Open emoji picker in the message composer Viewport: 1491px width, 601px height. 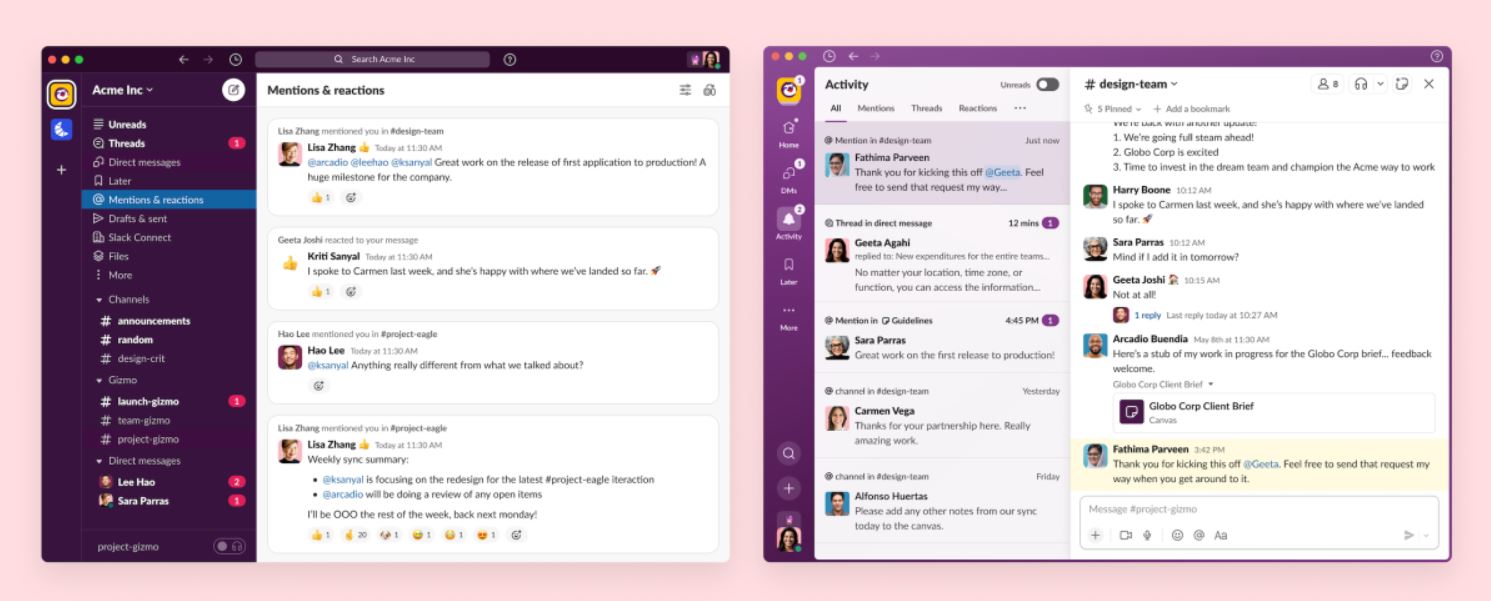click(1177, 535)
